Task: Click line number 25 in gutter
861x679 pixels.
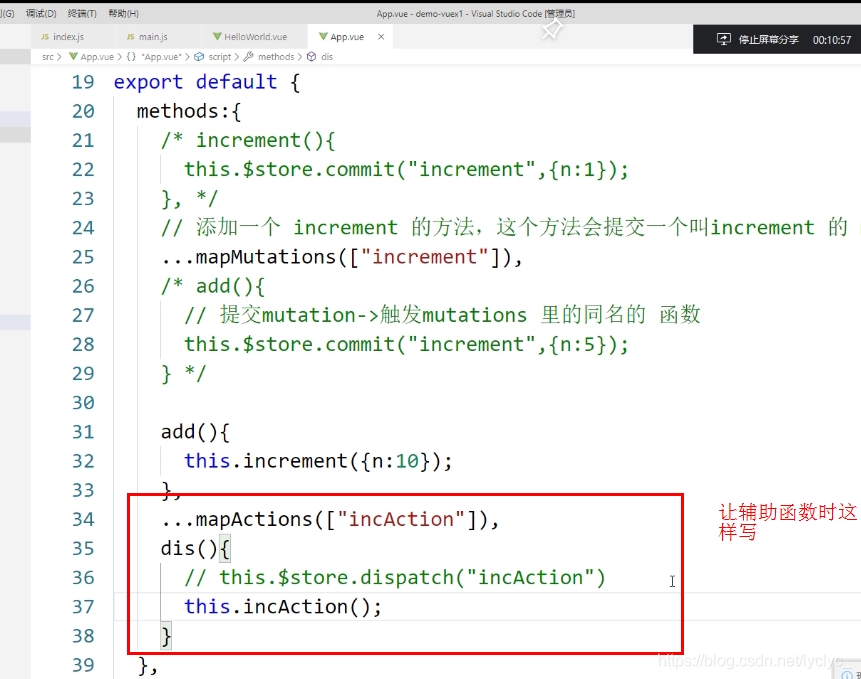Action: [83, 257]
